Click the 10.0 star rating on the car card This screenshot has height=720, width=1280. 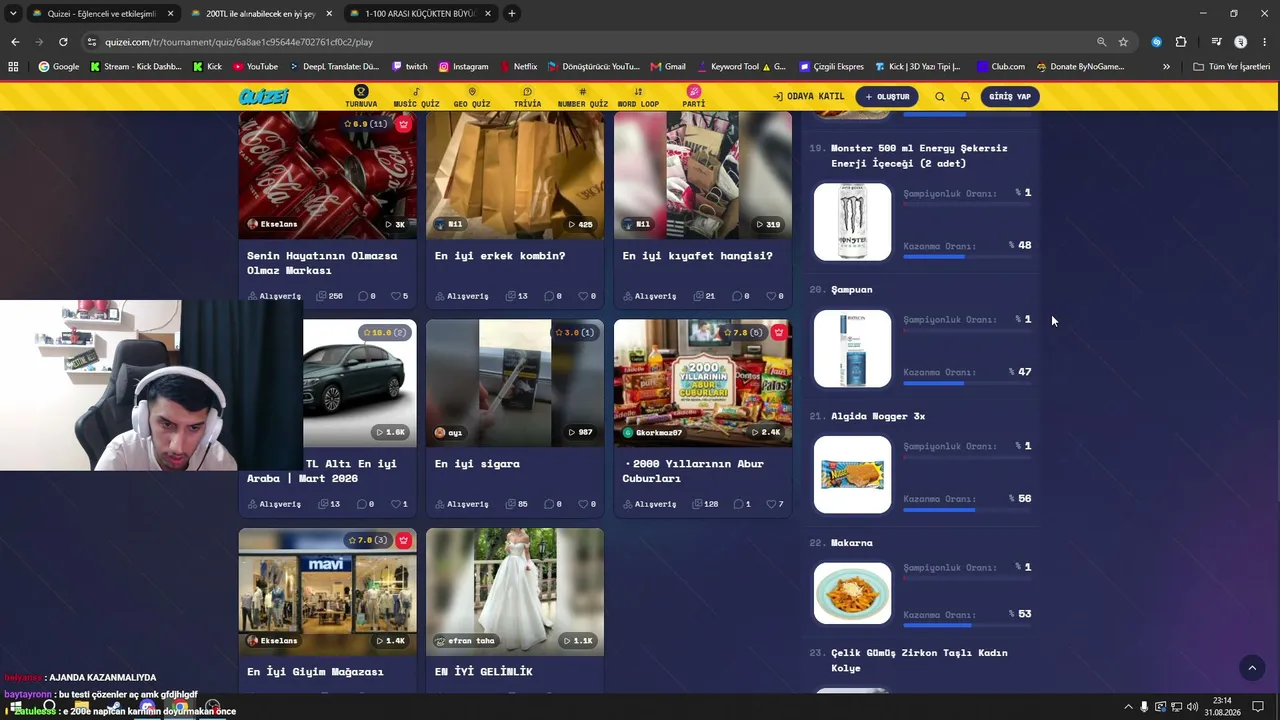pos(385,332)
